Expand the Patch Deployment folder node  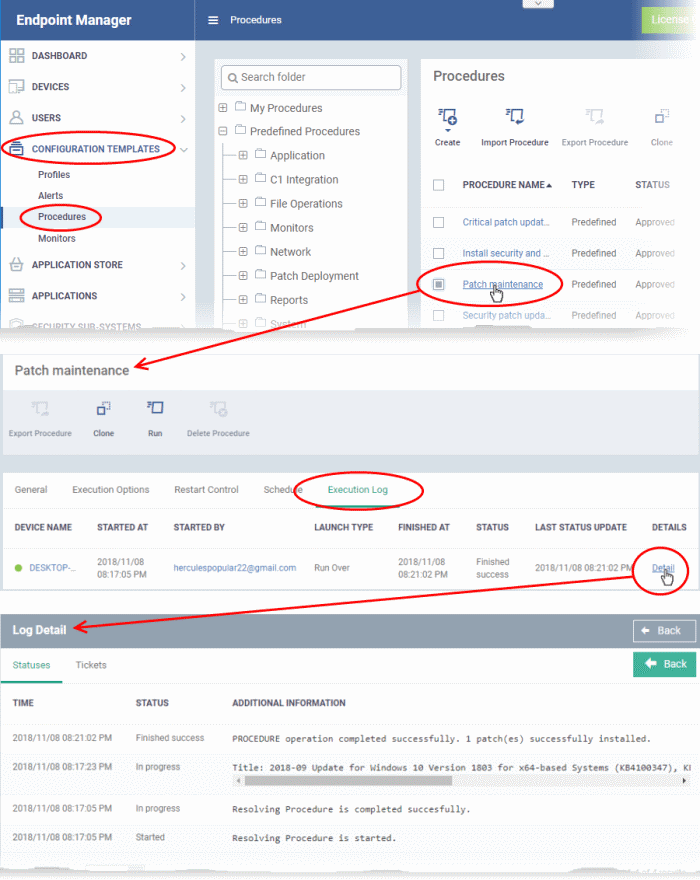243,276
